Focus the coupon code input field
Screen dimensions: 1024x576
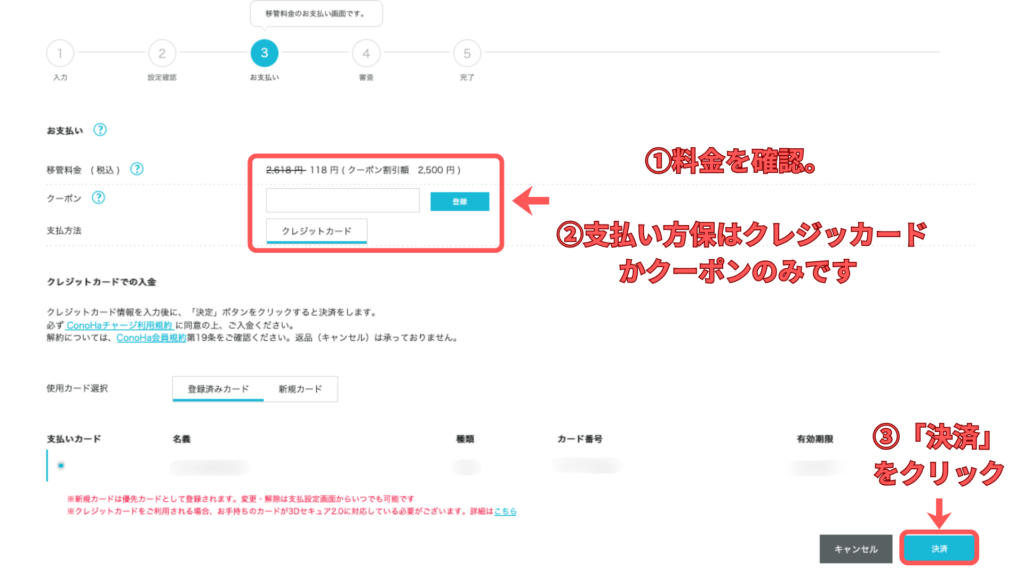pyautogui.click(x=342, y=201)
